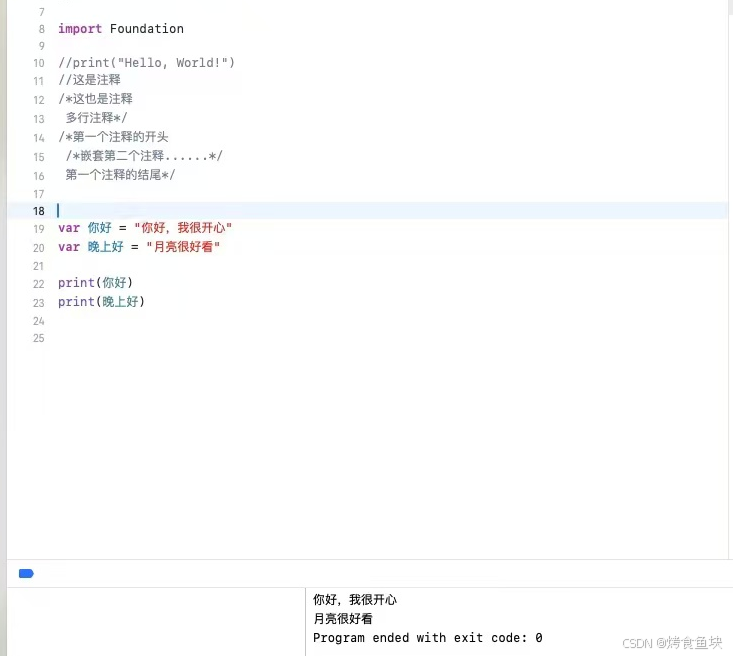
Task: Click line number 25 in gutter
Action: [38, 339]
